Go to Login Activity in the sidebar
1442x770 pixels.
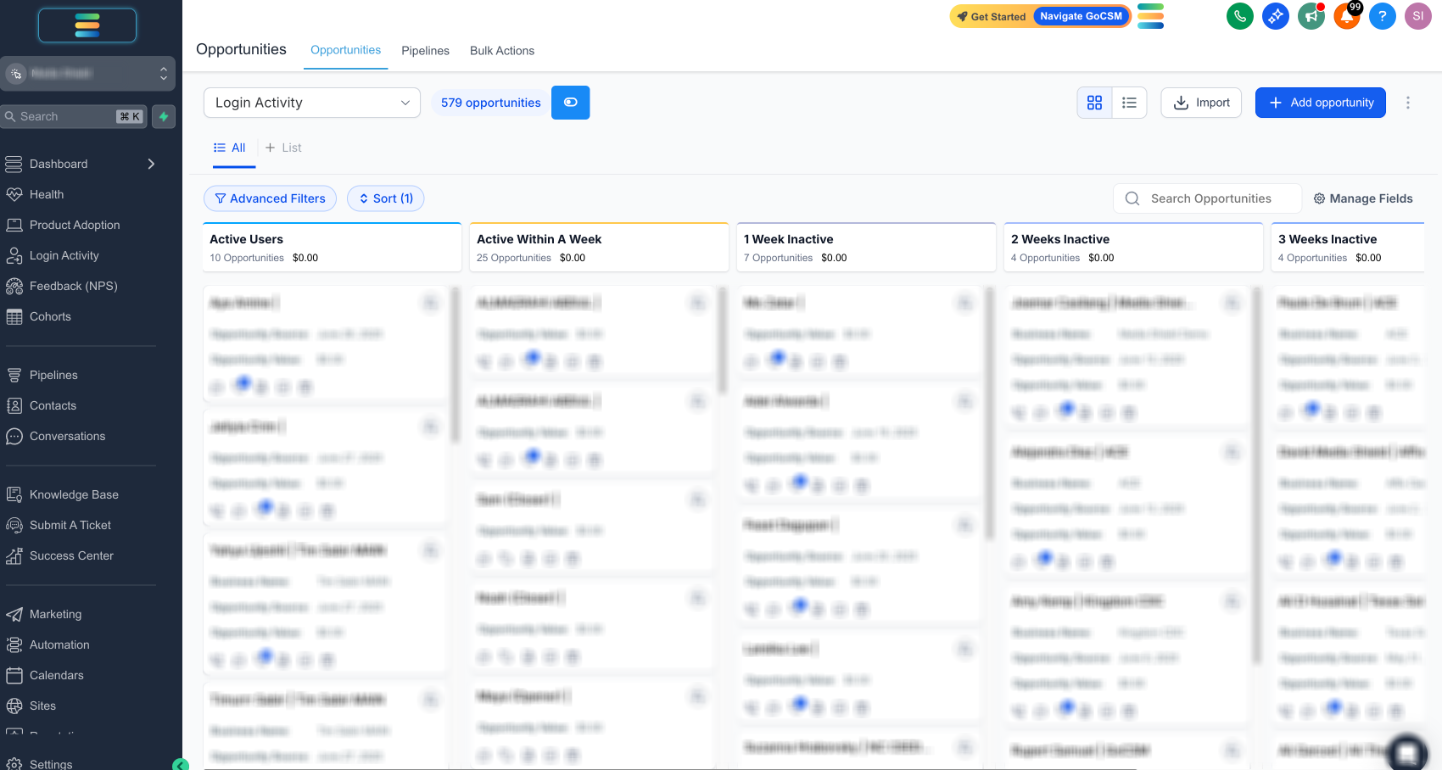64,255
